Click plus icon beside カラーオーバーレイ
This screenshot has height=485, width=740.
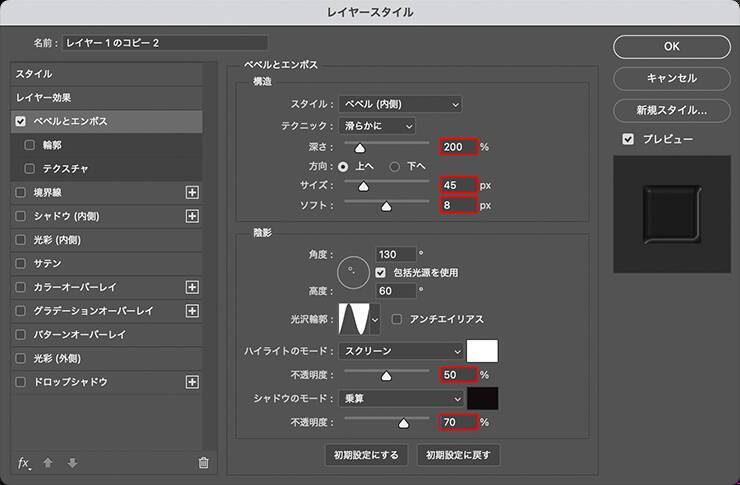pyautogui.click(x=193, y=287)
